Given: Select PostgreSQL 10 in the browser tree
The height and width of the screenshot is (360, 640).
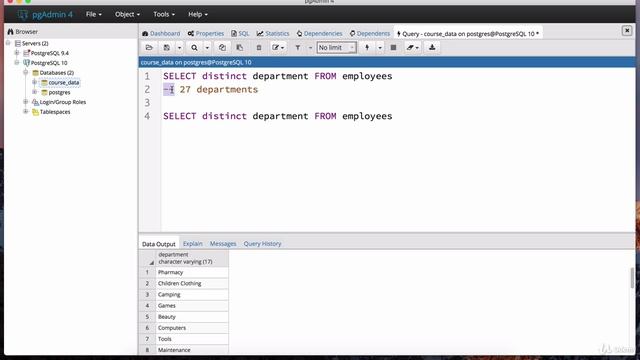Looking at the screenshot, I should (x=49, y=63).
